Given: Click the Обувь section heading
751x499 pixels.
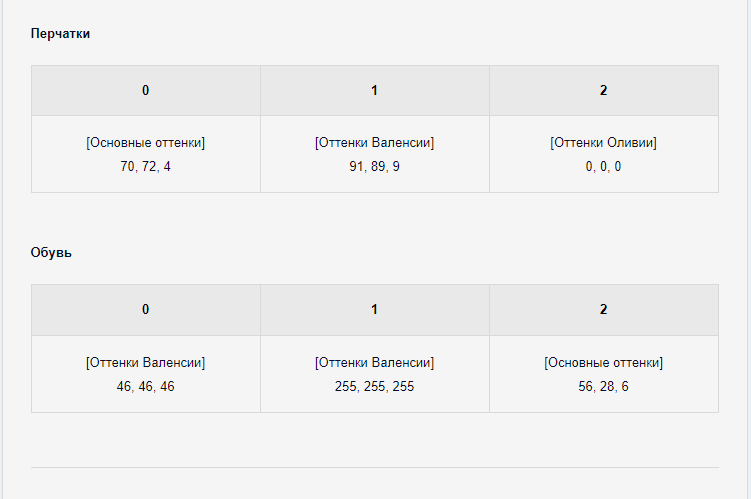Looking at the screenshot, I should pyautogui.click(x=51, y=252).
